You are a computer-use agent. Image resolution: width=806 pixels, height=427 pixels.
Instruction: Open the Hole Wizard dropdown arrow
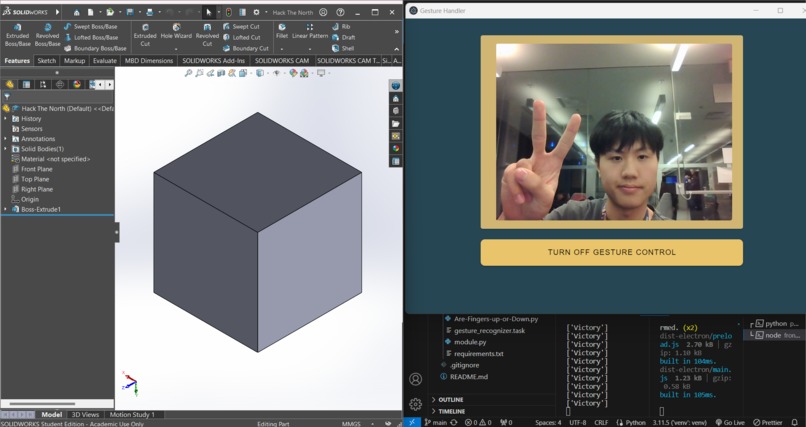coord(176,49)
